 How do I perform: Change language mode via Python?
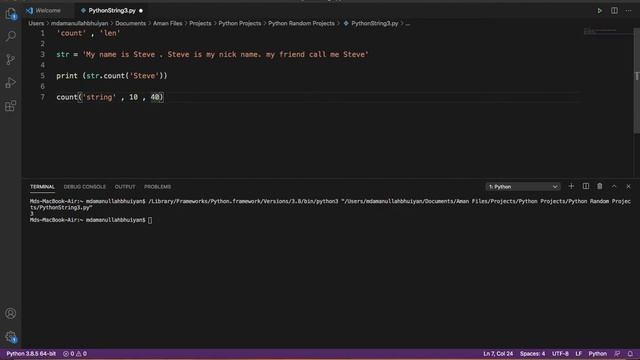[598, 354]
